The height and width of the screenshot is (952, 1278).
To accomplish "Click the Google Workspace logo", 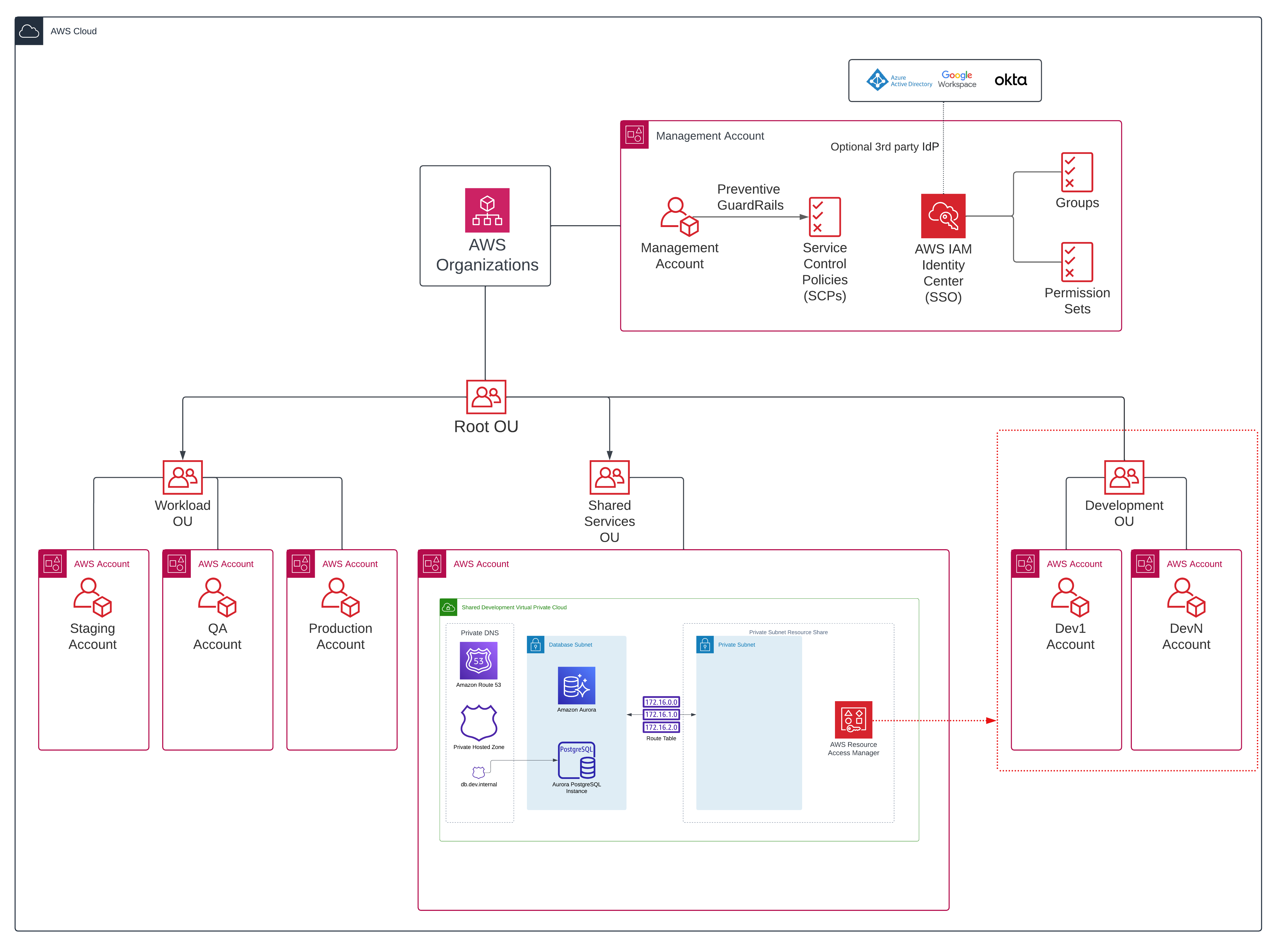I will click(x=957, y=80).
